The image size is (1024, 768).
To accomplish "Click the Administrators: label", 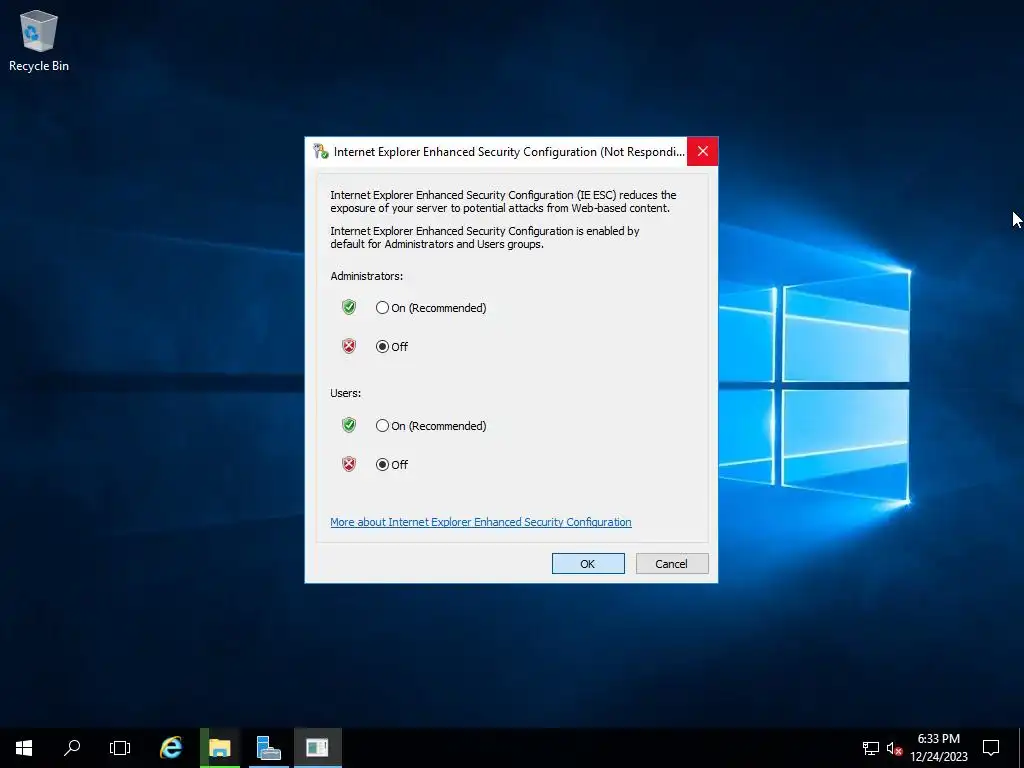I will 366,276.
